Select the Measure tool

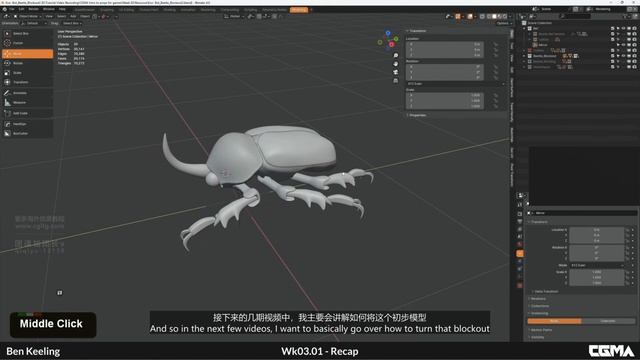tap(27, 102)
